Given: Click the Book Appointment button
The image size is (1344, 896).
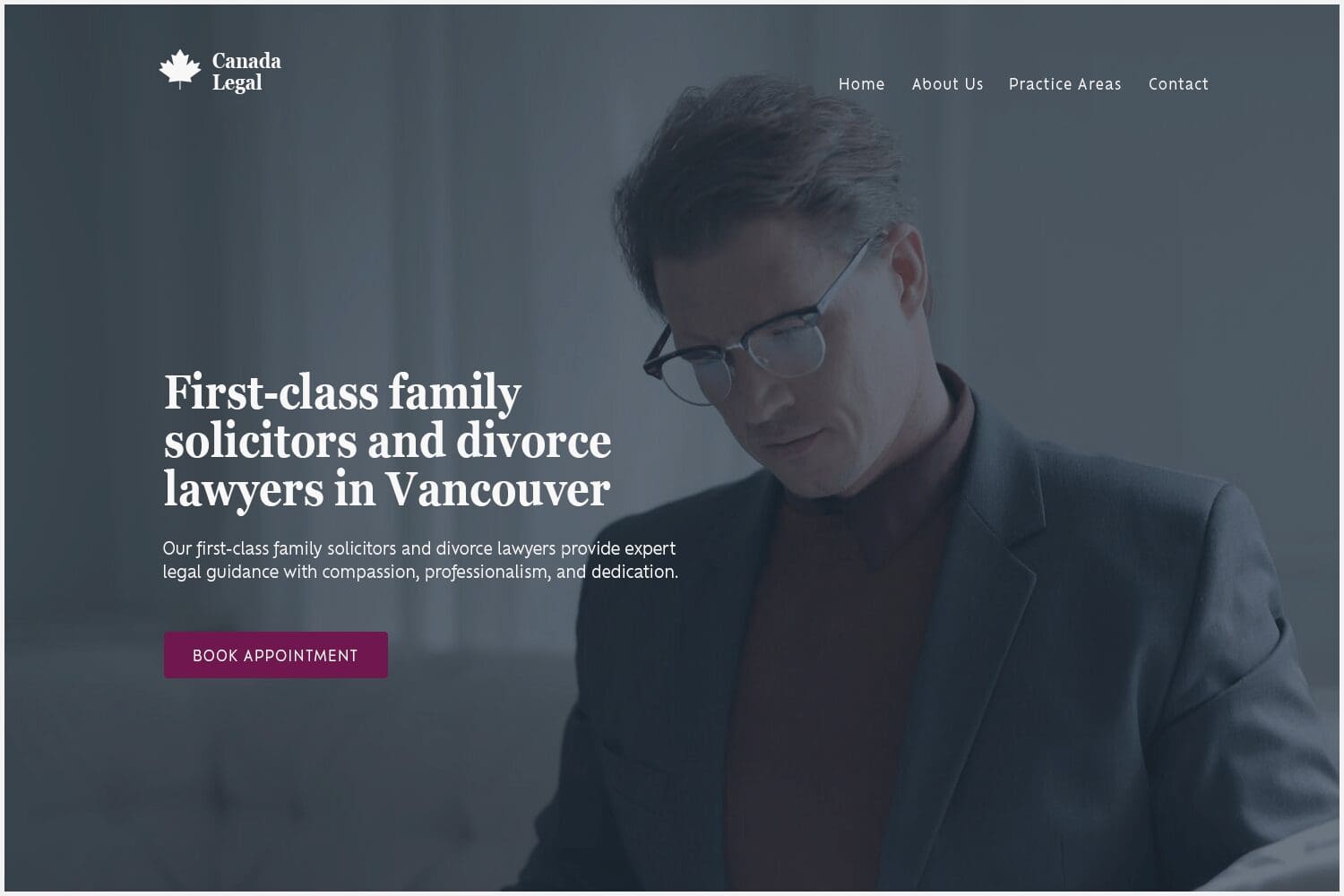Looking at the screenshot, I should pyautogui.click(x=275, y=655).
